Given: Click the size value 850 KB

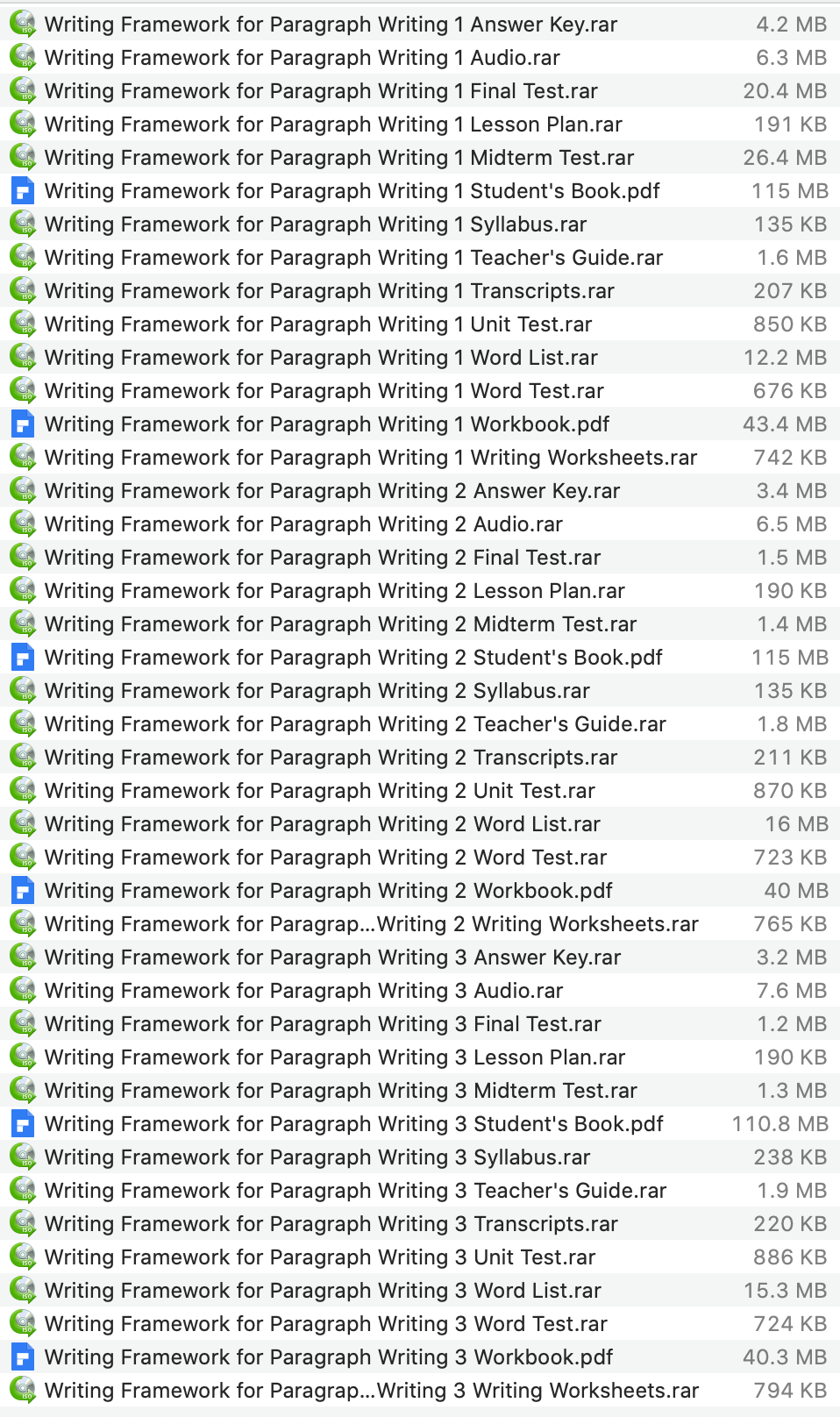Looking at the screenshot, I should [790, 324].
